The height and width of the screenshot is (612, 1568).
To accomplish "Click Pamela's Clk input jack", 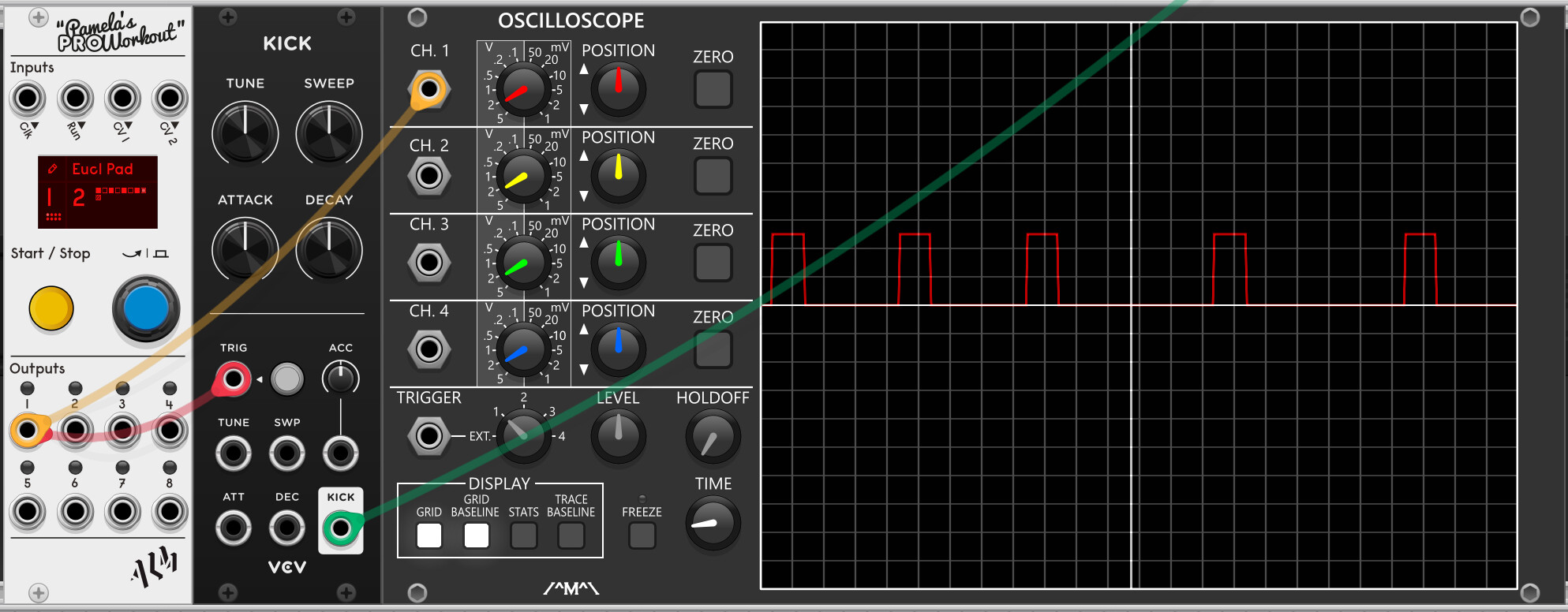I will pyautogui.click(x=28, y=99).
